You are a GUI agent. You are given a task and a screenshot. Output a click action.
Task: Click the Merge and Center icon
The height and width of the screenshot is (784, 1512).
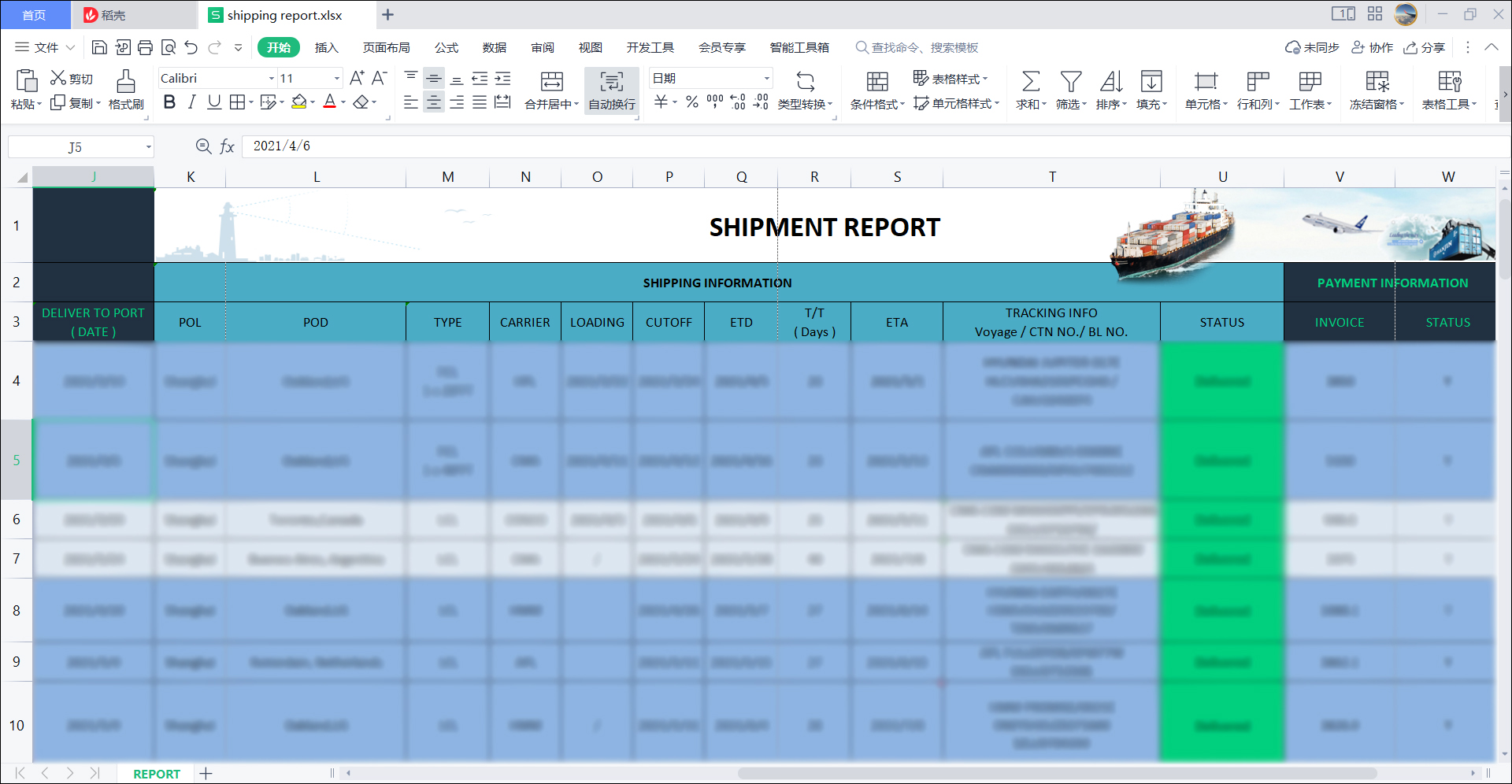click(x=551, y=82)
